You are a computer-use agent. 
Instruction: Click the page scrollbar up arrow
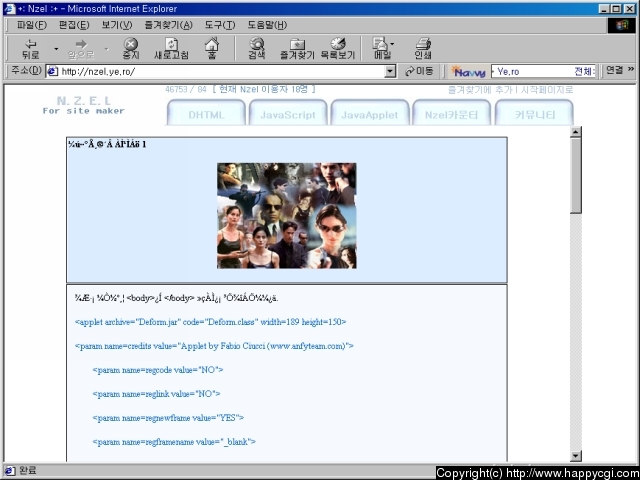click(x=576, y=132)
